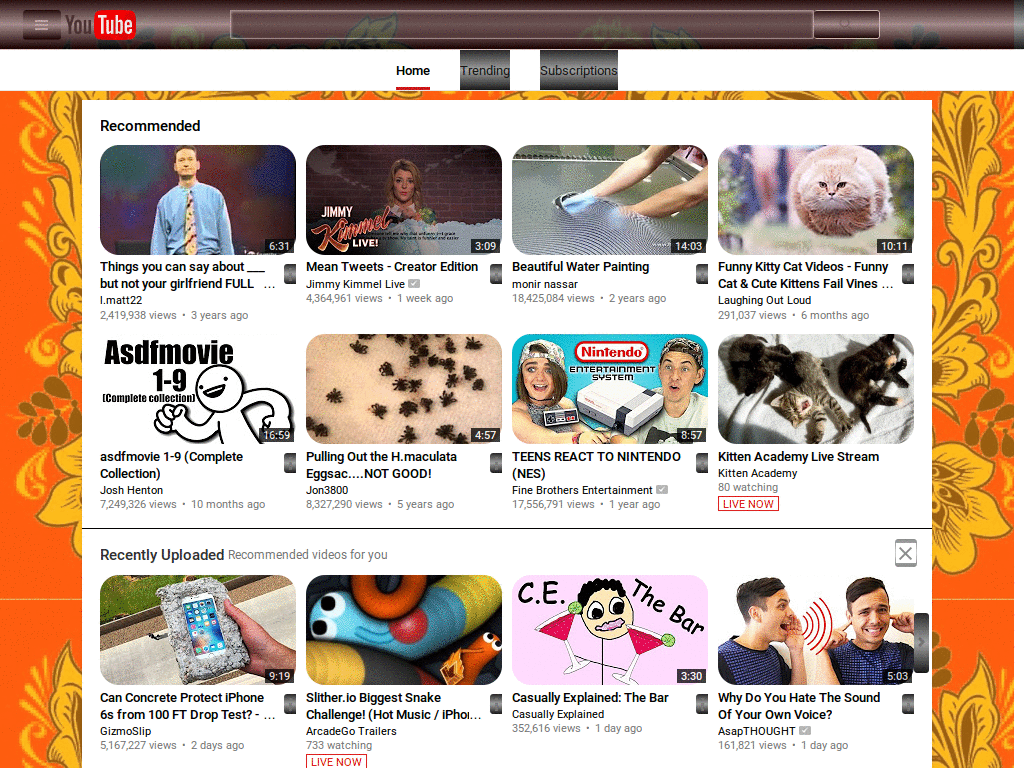Focus the YouTube search field
The width and height of the screenshot is (1024, 768).
point(522,25)
